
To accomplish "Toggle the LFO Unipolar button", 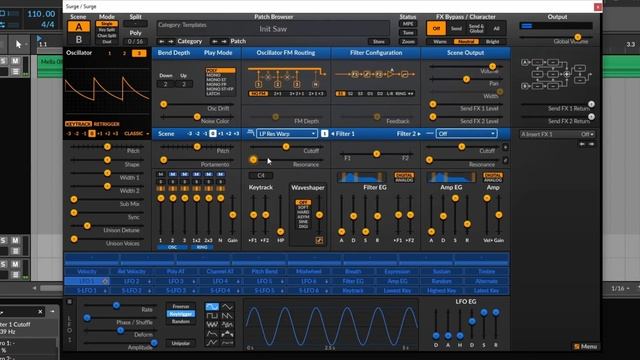I will coord(180,343).
